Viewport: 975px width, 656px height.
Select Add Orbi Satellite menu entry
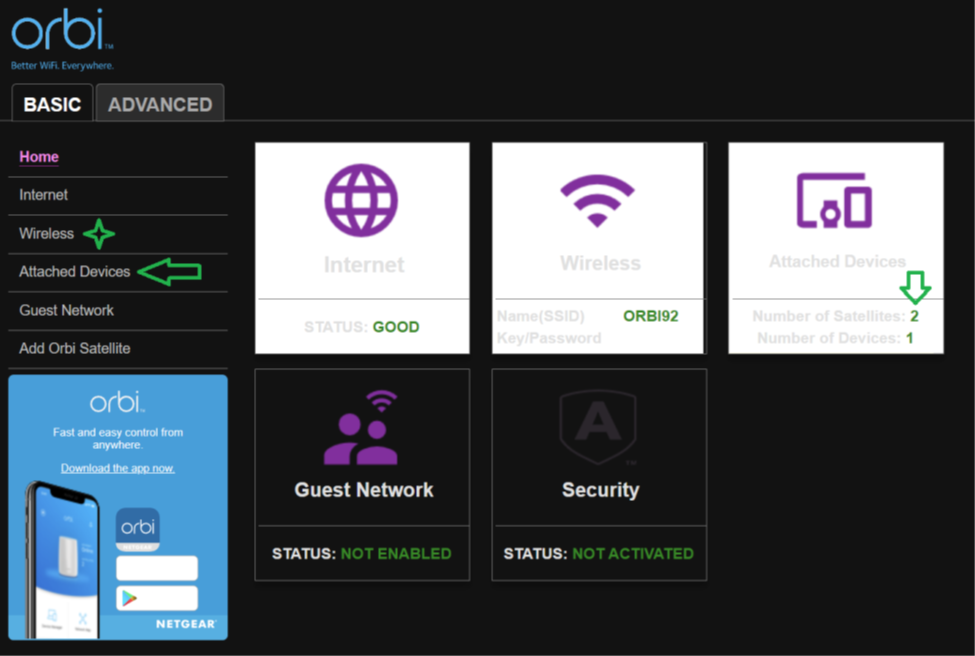tap(75, 348)
